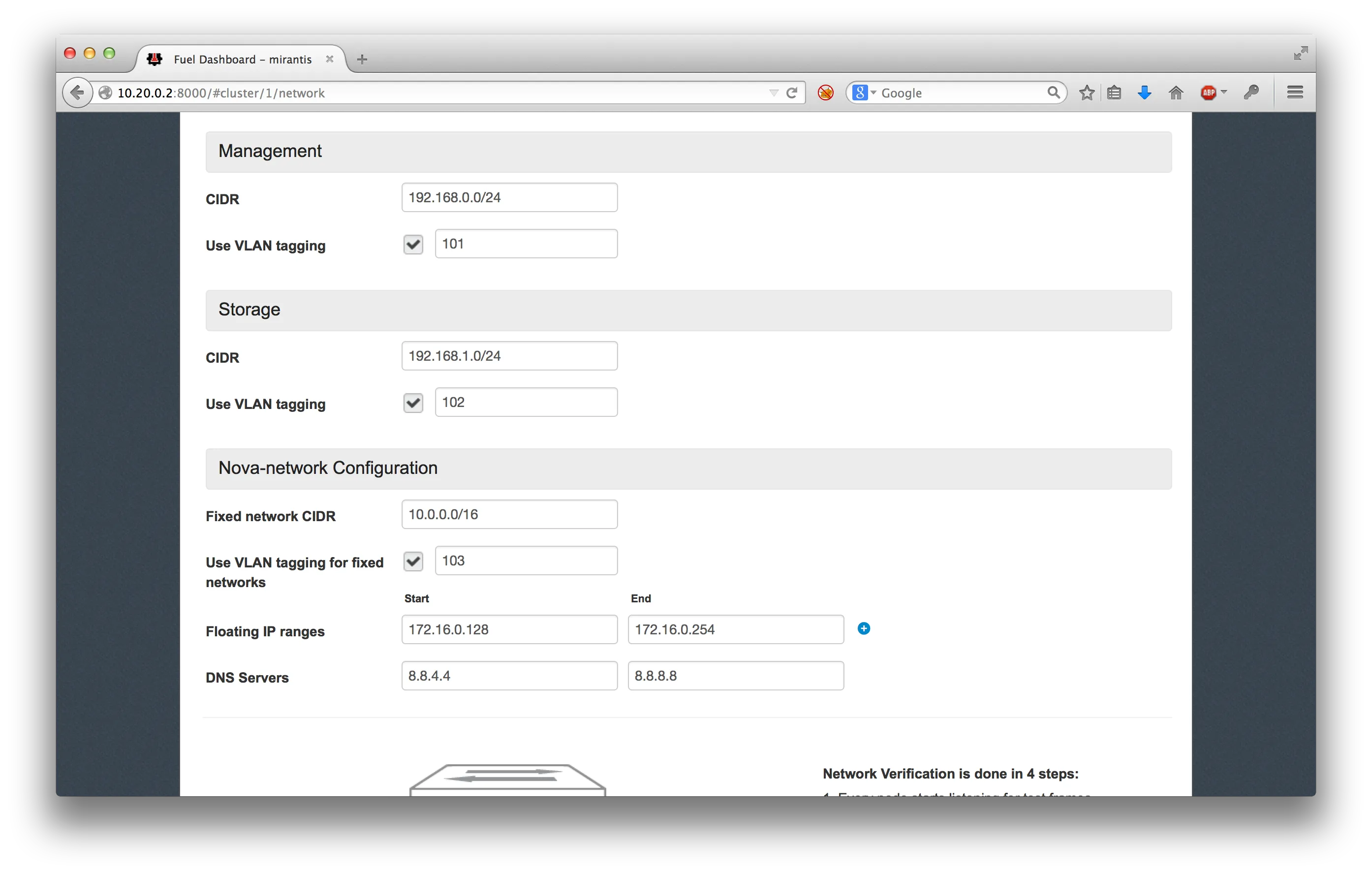Uncheck Storage Use VLAN tagging checkbox
This screenshot has width=1372, height=874.
coord(413,403)
